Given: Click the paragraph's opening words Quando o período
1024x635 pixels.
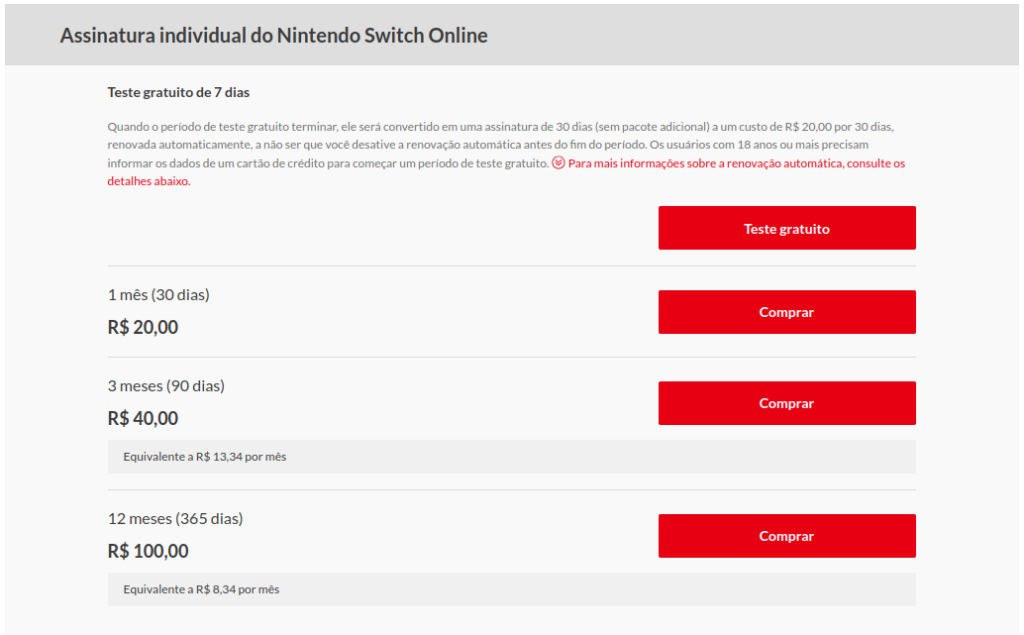Looking at the screenshot, I should click(152, 127).
